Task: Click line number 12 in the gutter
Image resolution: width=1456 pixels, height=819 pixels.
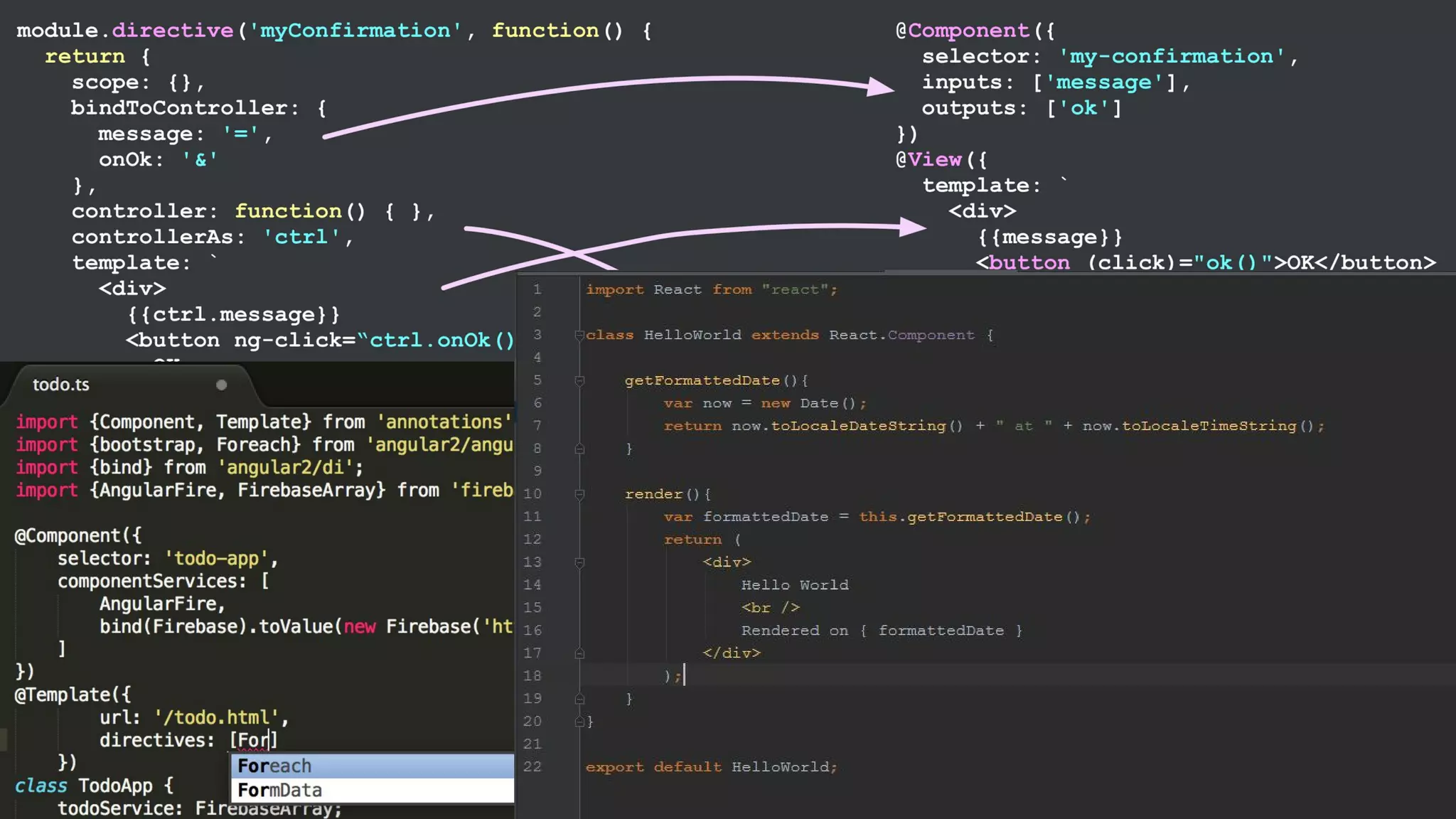Action: tap(532, 539)
